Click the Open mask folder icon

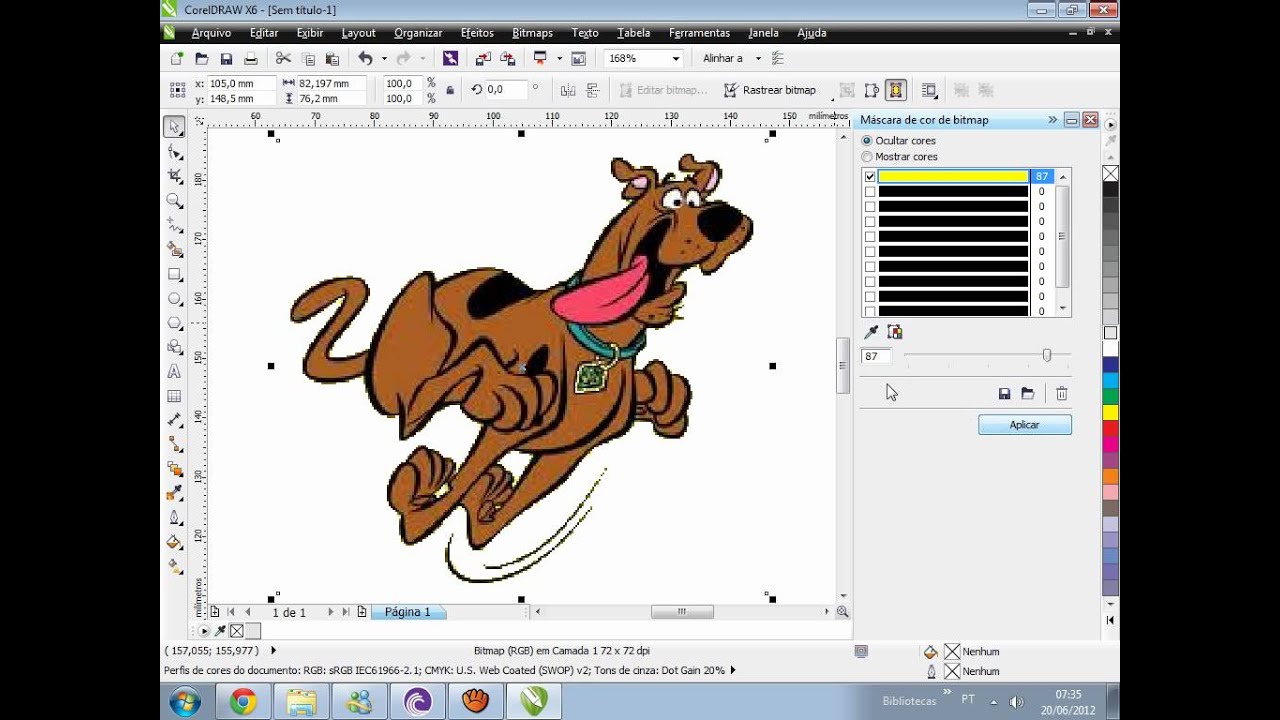(1027, 394)
